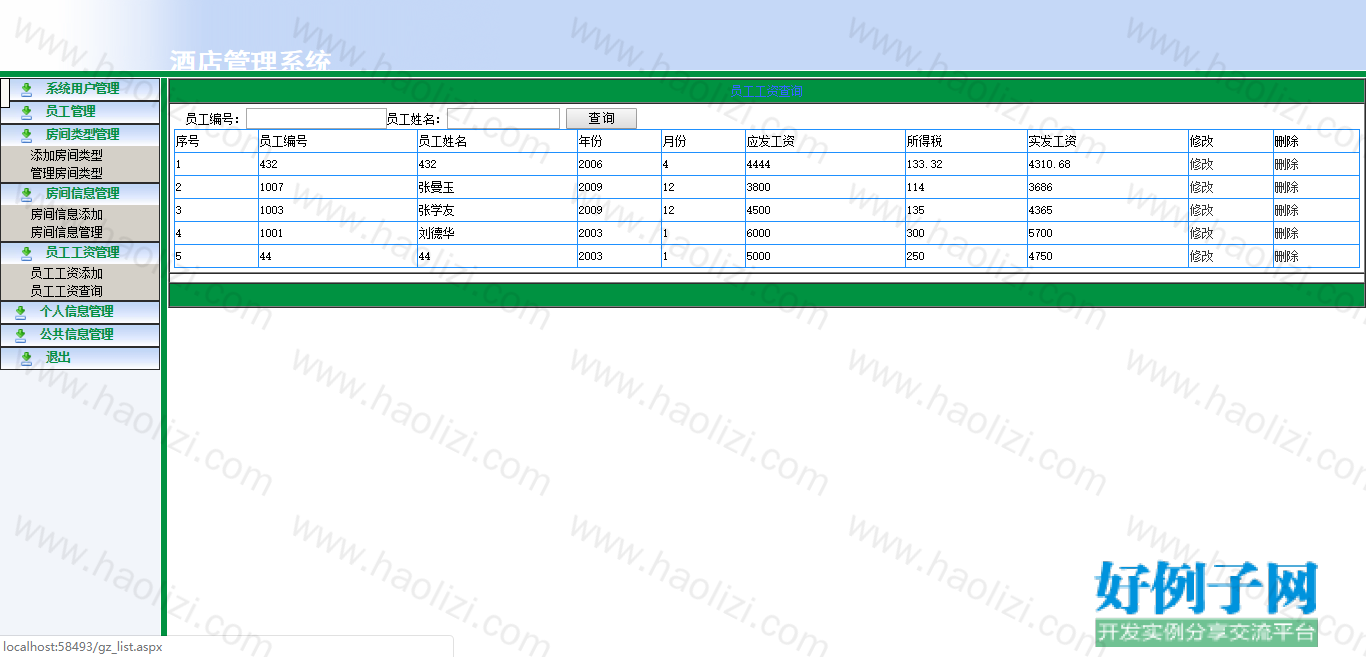
Task: Click the gross salary value 6000
Action: coord(759,233)
